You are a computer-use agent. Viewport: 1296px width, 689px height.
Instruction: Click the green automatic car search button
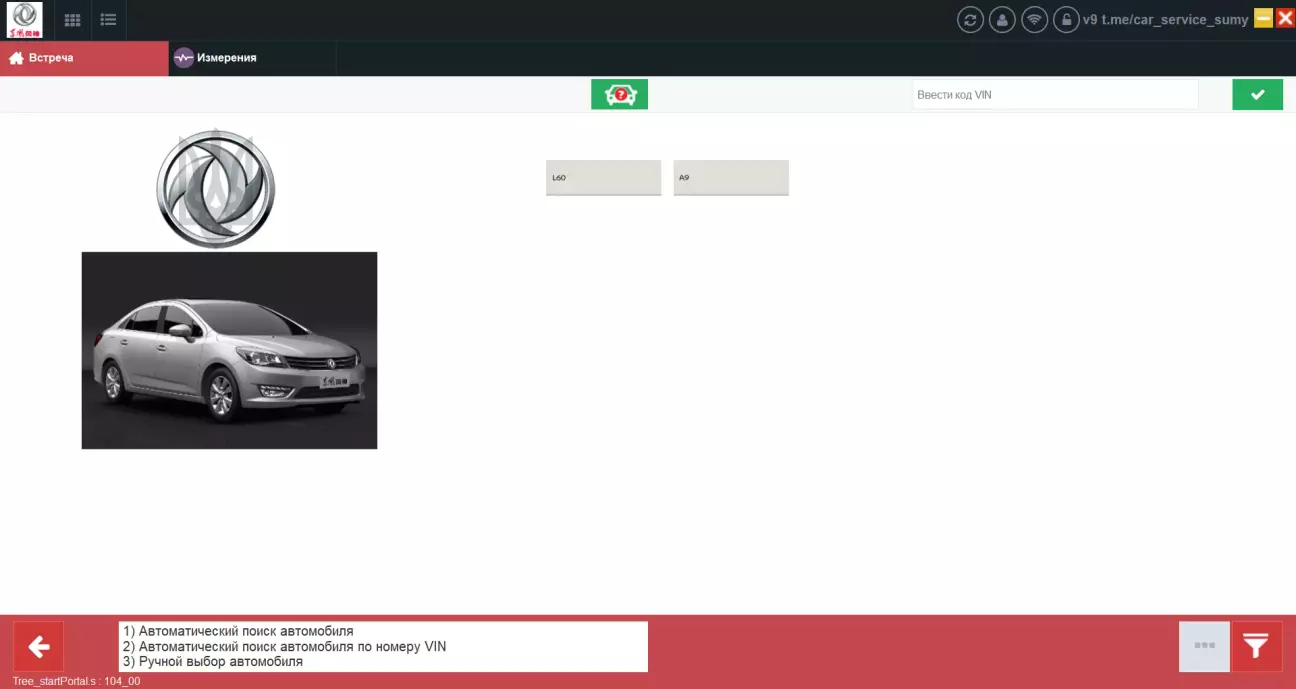[620, 95]
